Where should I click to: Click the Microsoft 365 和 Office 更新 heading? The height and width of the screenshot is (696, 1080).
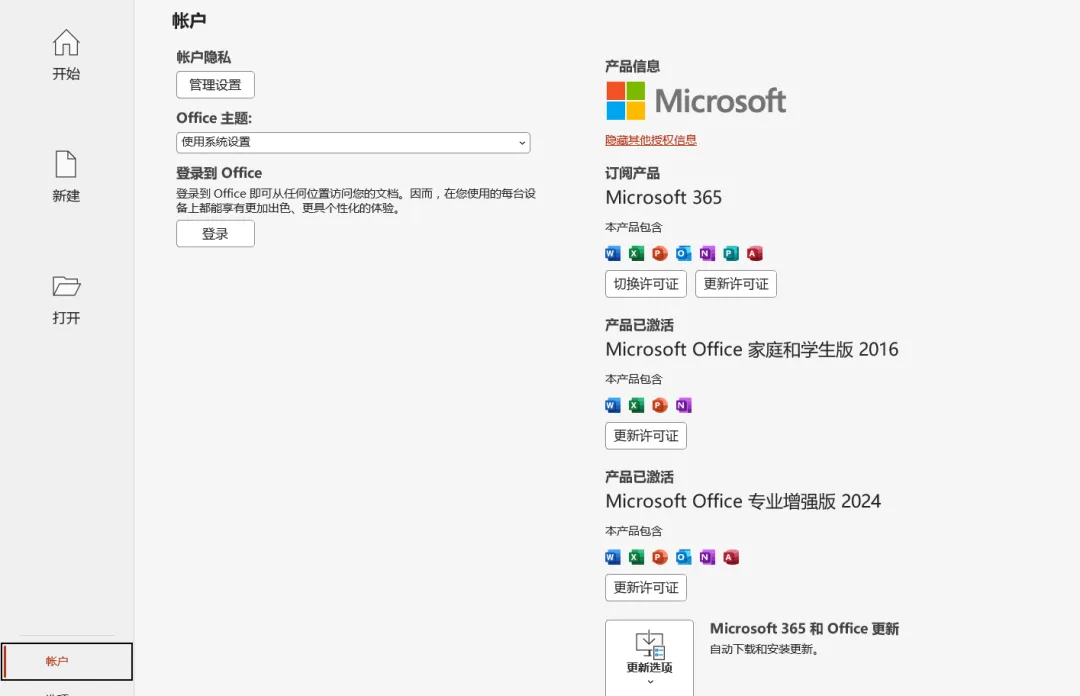click(804, 628)
